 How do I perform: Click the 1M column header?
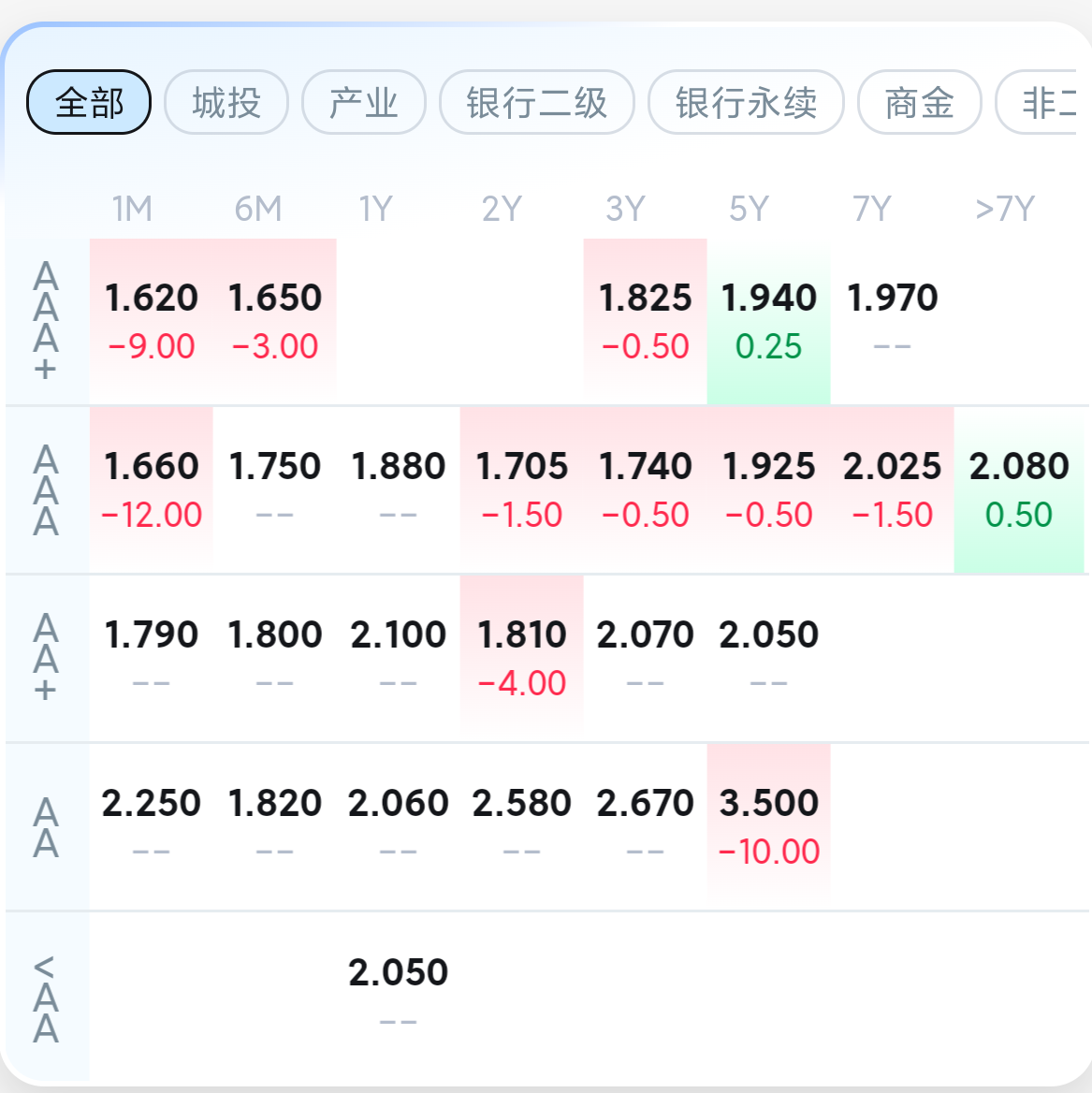[132, 209]
